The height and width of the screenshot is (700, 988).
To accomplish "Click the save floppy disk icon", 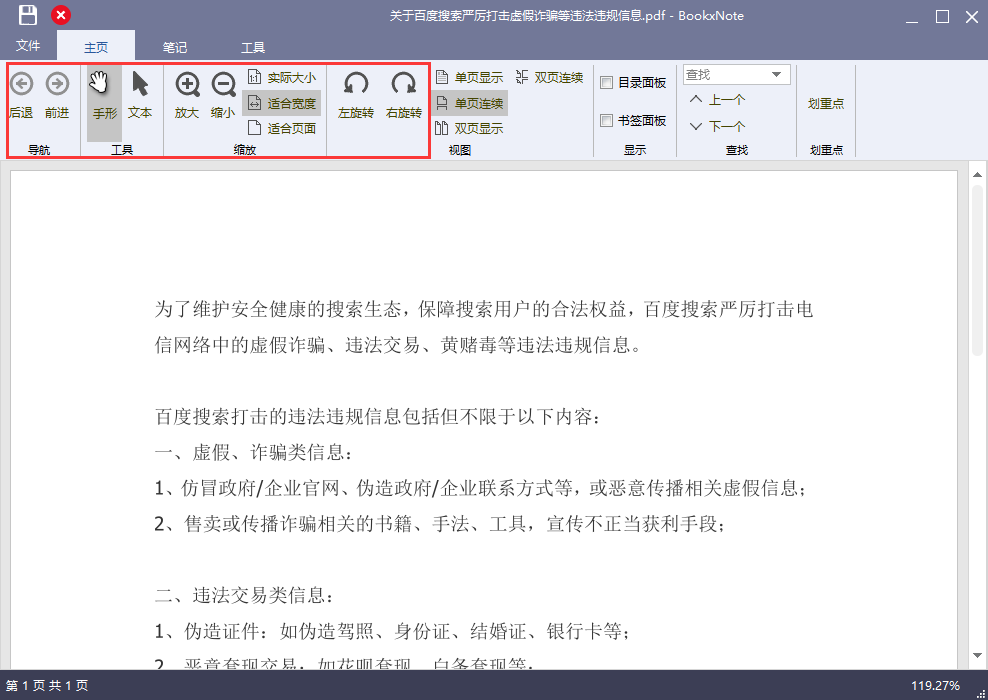I will 28,14.
